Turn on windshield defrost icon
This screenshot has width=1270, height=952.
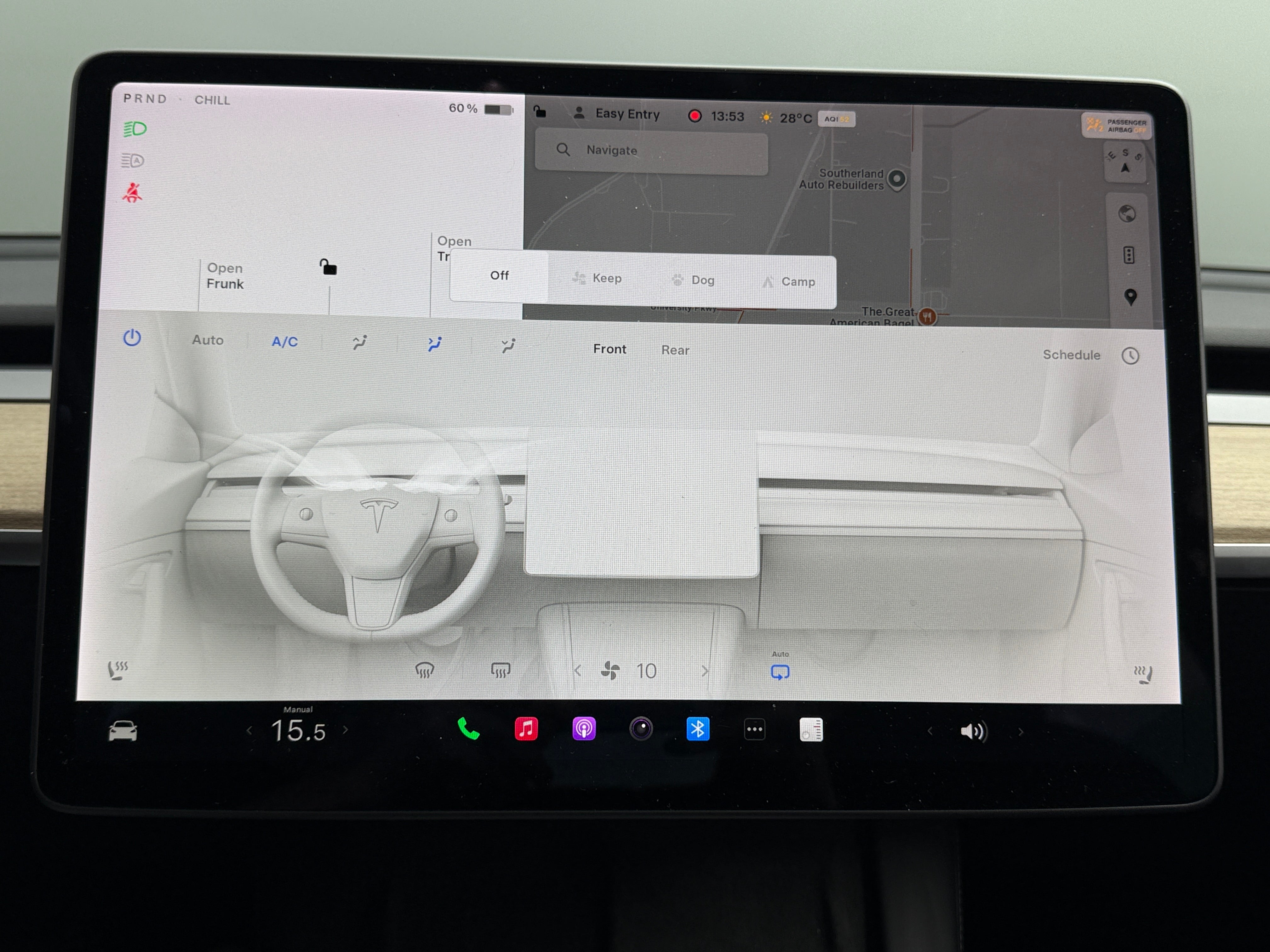pyautogui.click(x=424, y=670)
